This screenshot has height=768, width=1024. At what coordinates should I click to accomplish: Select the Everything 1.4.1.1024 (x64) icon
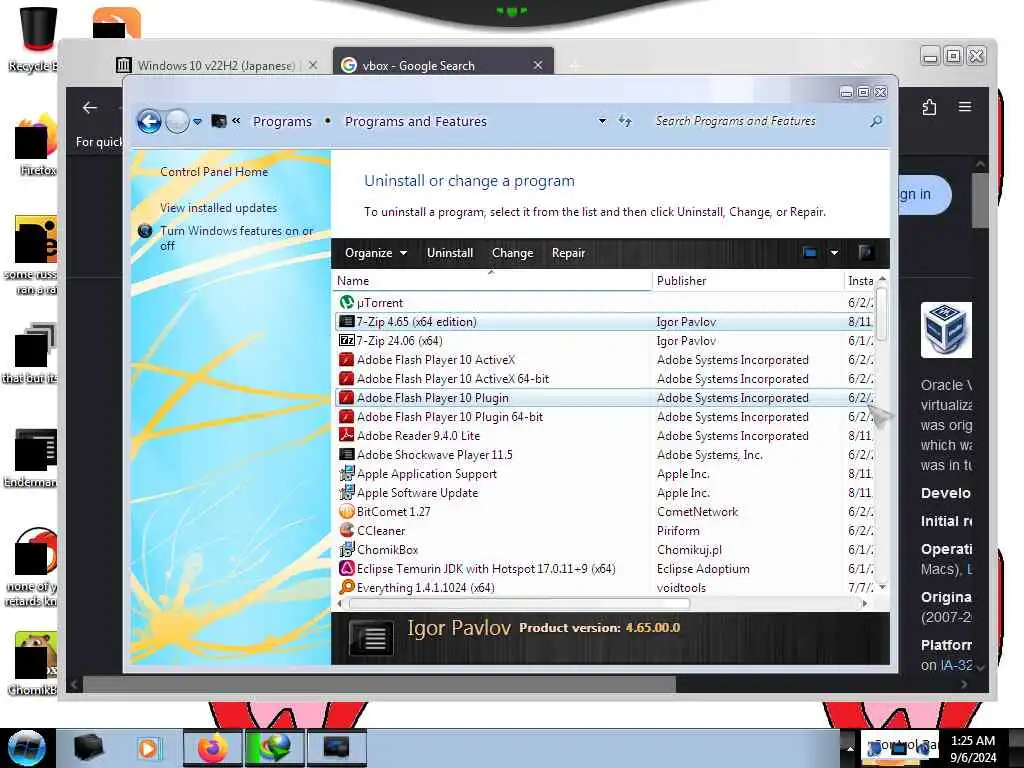point(346,587)
